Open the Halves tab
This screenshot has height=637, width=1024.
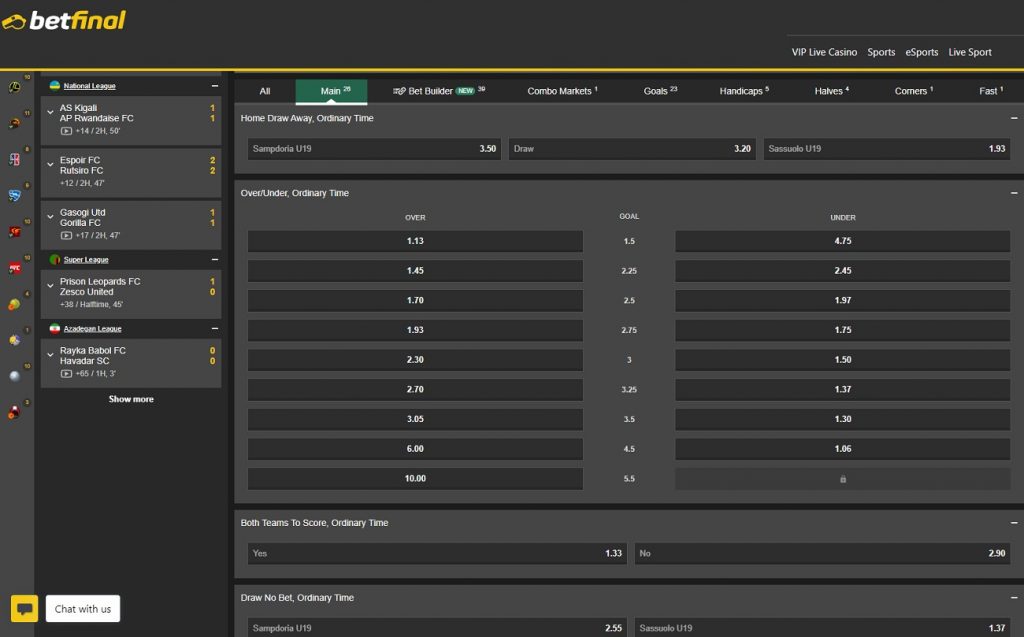[831, 91]
